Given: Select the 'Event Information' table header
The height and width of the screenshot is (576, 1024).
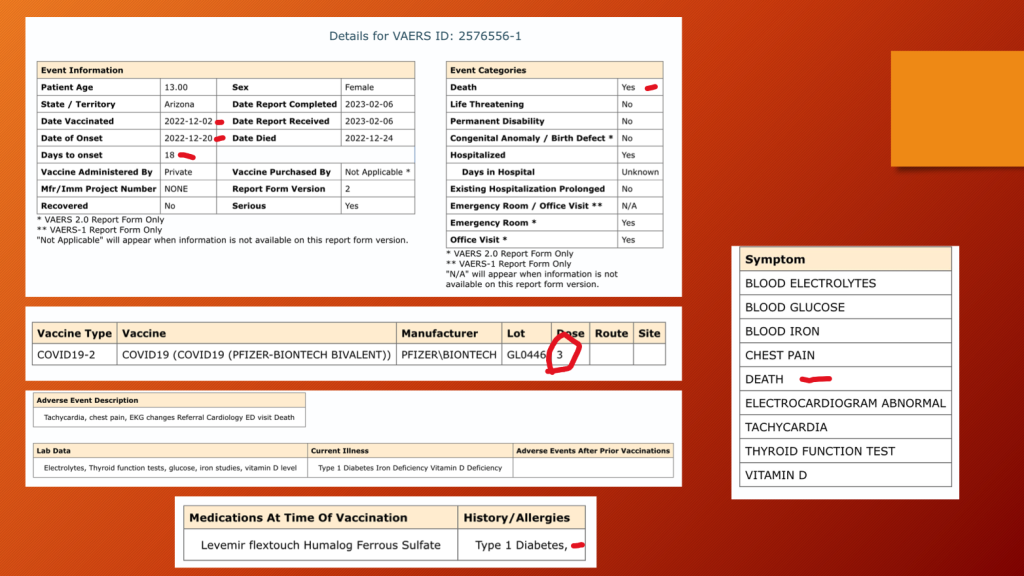Looking at the screenshot, I should [x=82, y=70].
